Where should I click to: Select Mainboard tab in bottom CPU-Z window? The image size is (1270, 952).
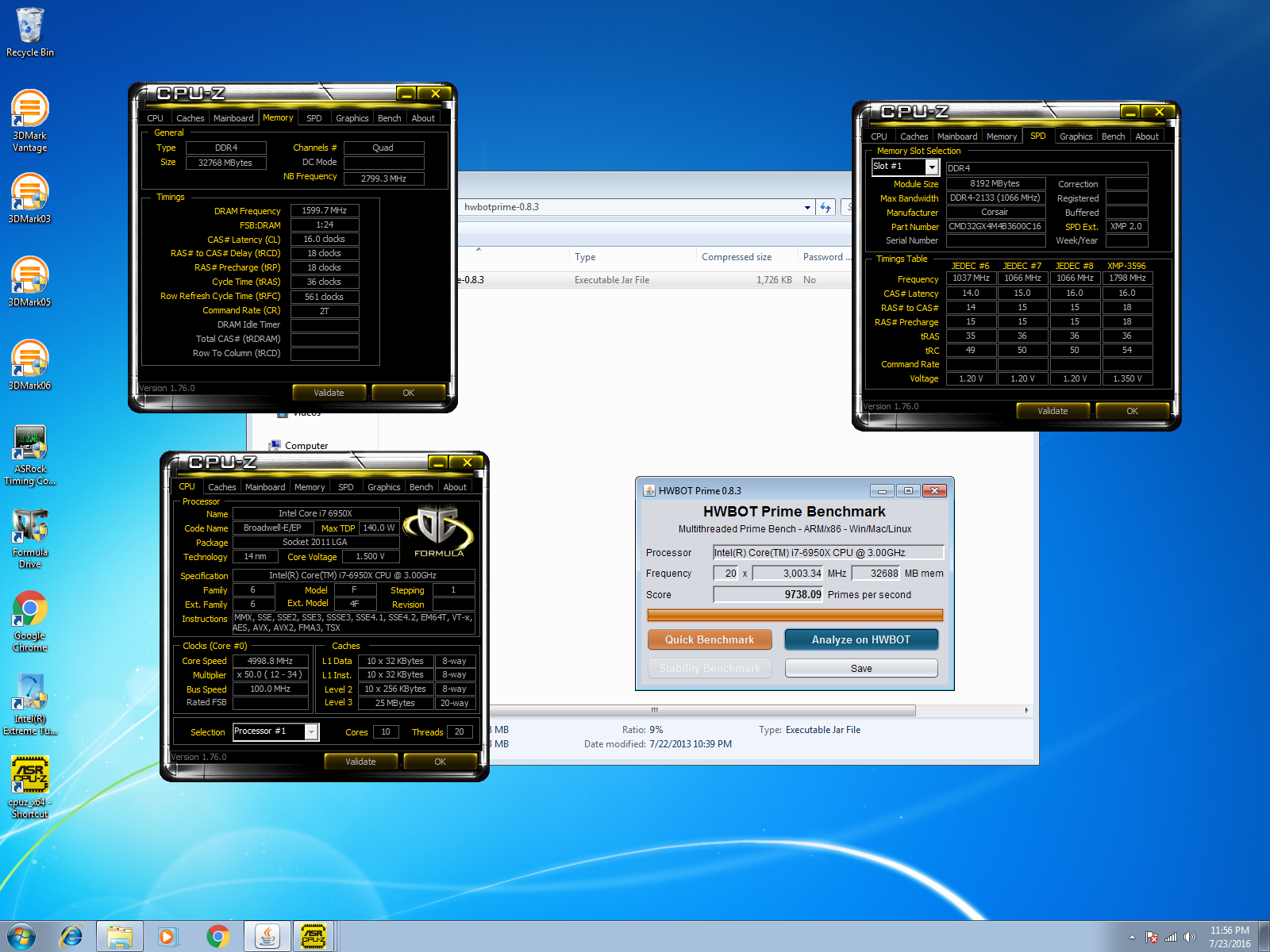tap(265, 487)
